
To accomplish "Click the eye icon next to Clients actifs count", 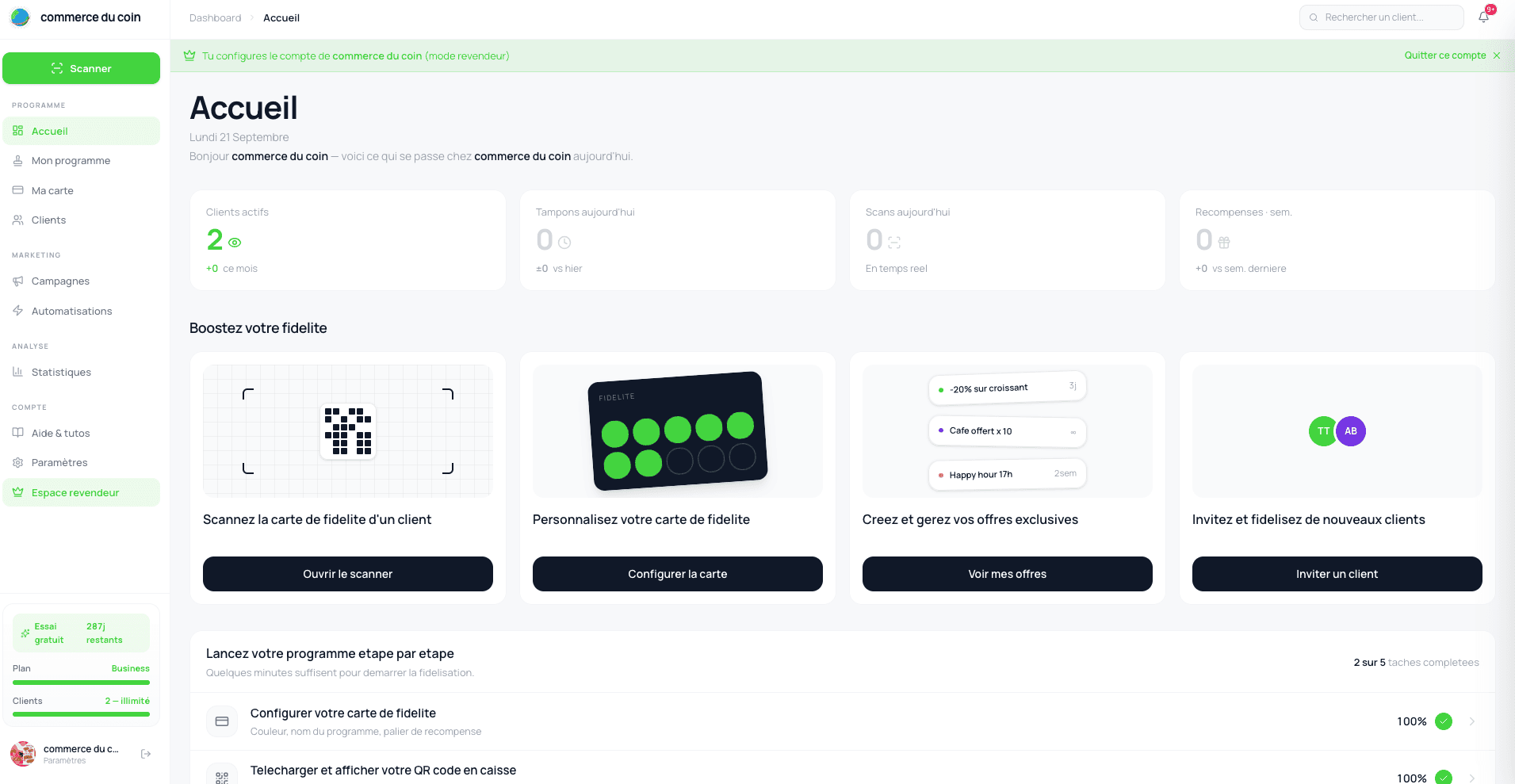I will coord(235,243).
